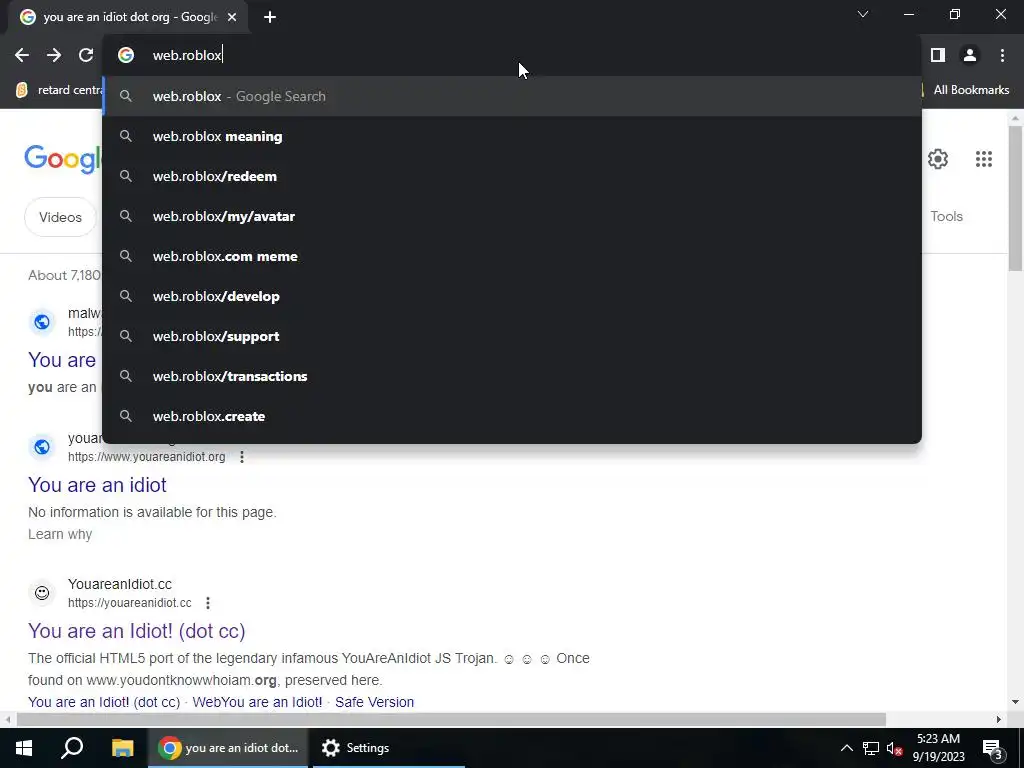
Task: Open more options for youareanidiot.org result
Action: pos(242,457)
